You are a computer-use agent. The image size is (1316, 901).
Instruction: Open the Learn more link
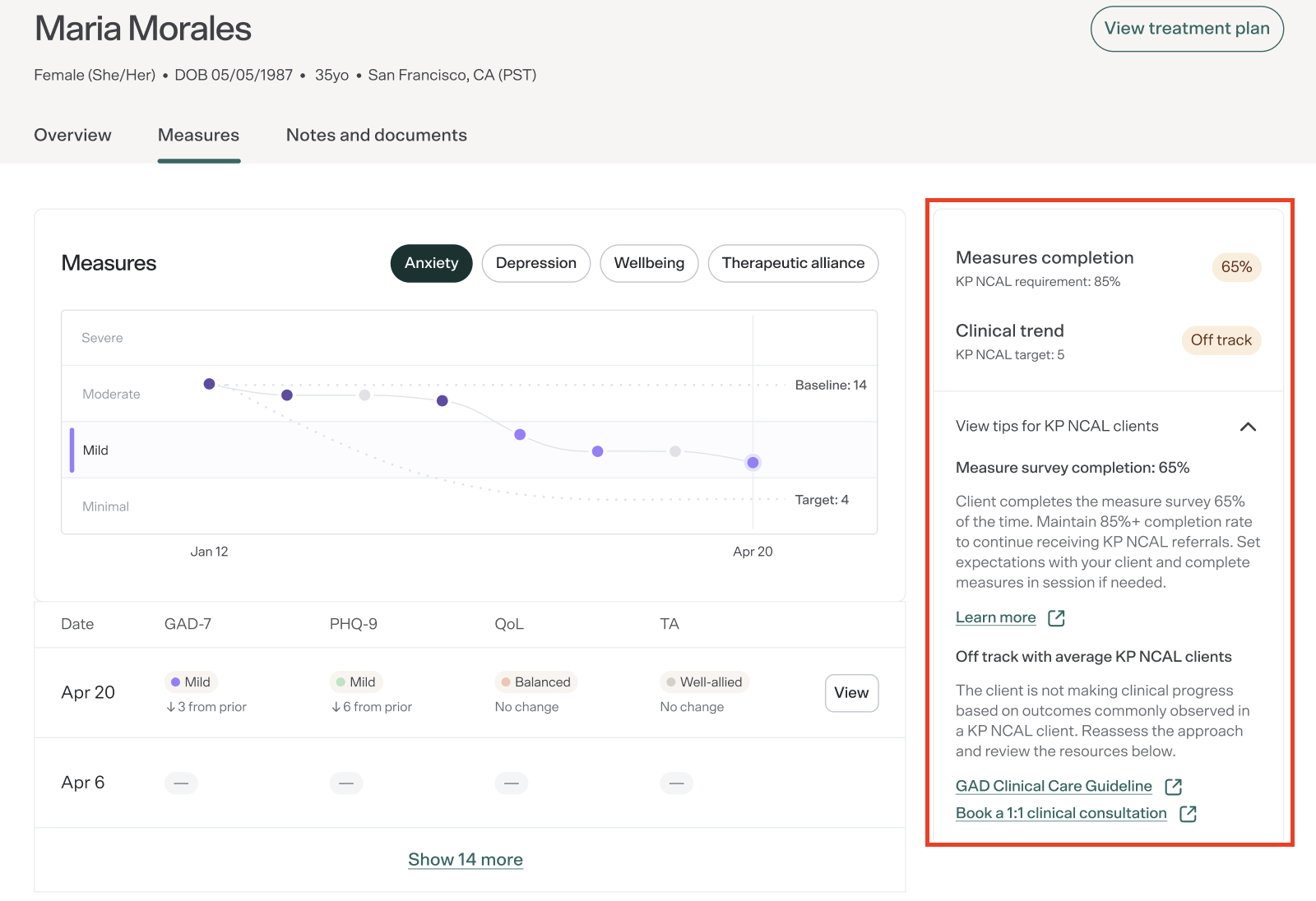click(995, 617)
